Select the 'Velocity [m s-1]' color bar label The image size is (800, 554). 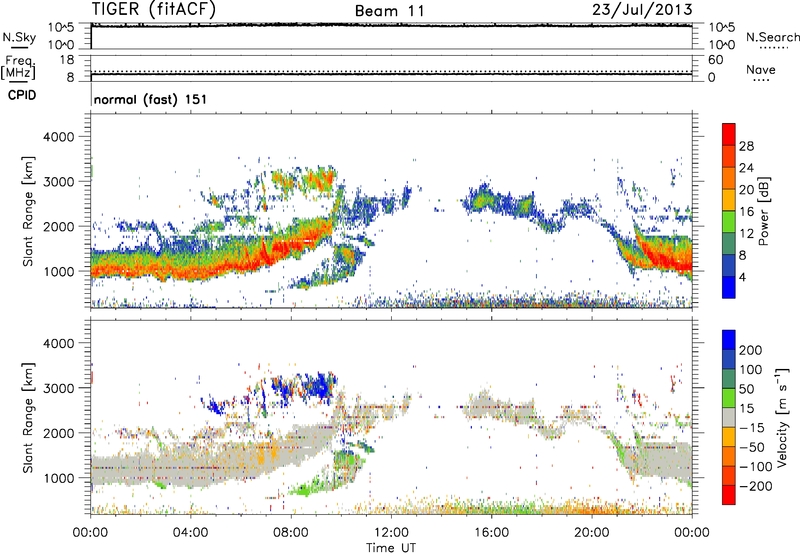(x=781, y=417)
